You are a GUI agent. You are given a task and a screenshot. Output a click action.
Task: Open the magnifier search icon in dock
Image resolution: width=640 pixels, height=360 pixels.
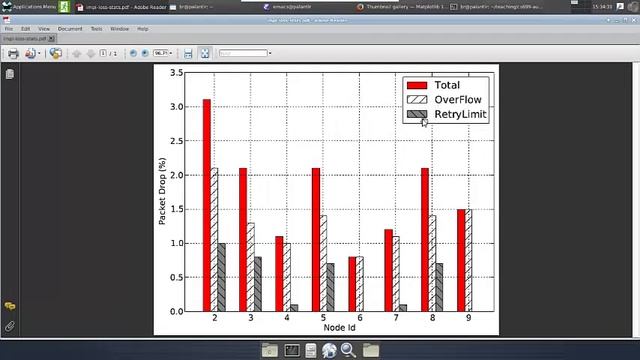click(348, 350)
